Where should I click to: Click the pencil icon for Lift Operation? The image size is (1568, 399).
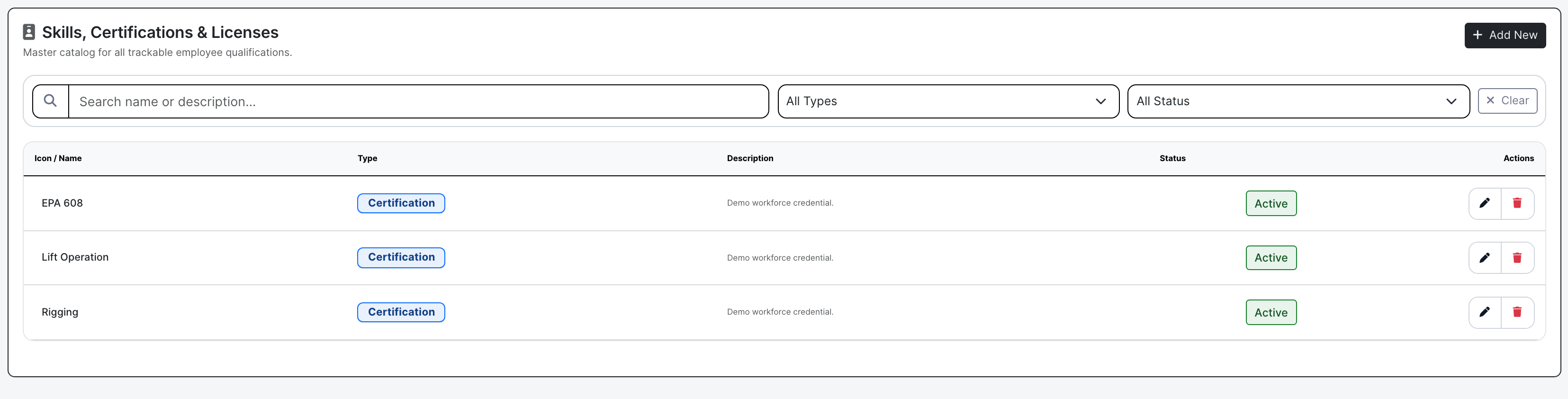click(1485, 258)
